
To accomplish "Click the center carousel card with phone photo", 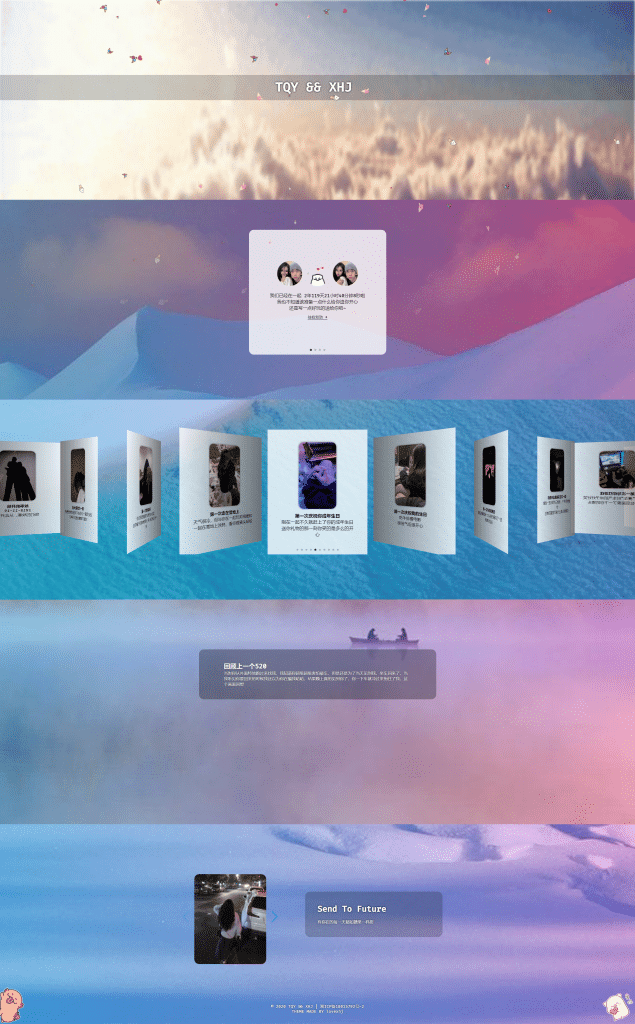I will (317, 490).
